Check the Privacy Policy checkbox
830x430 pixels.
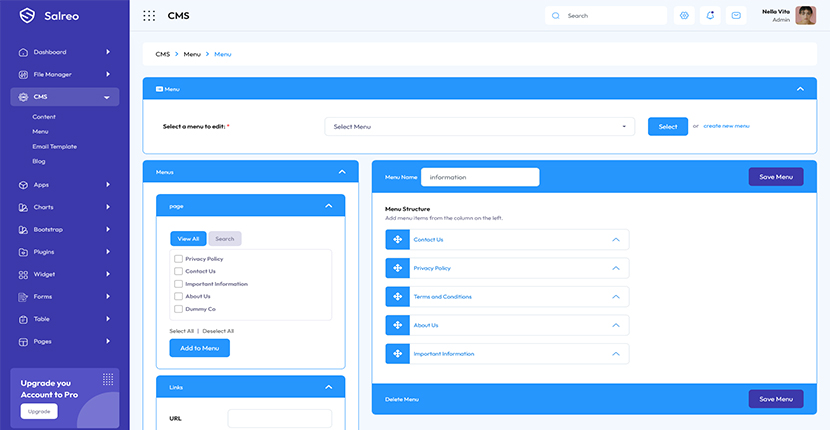coord(179,259)
